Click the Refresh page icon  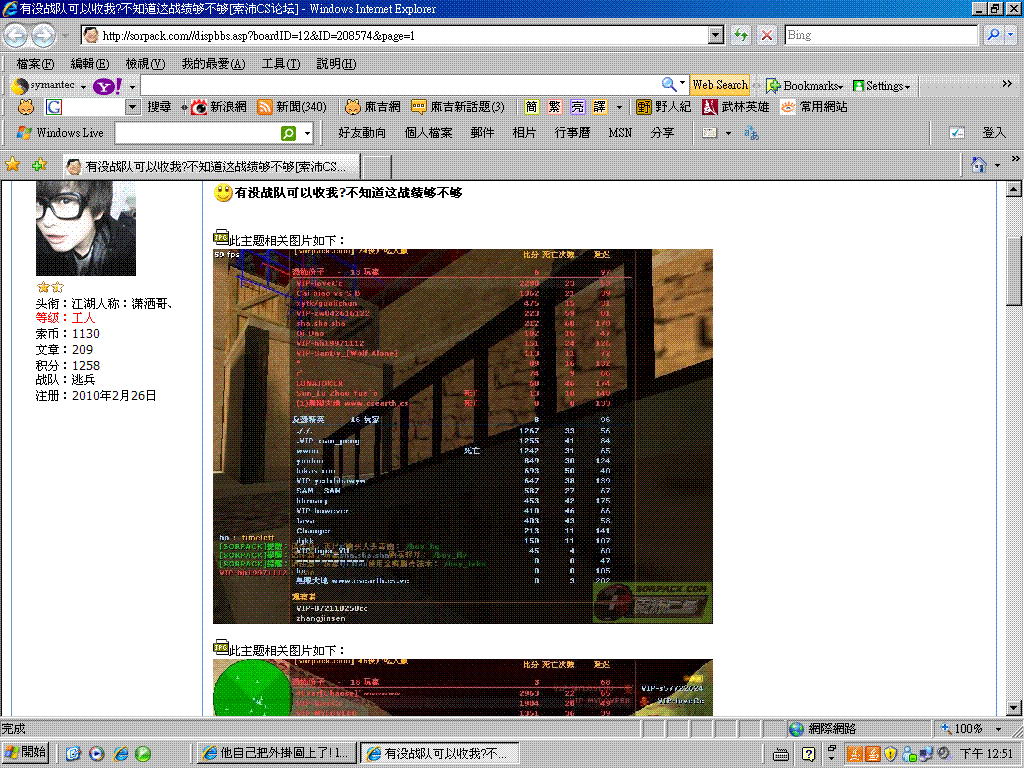point(741,35)
